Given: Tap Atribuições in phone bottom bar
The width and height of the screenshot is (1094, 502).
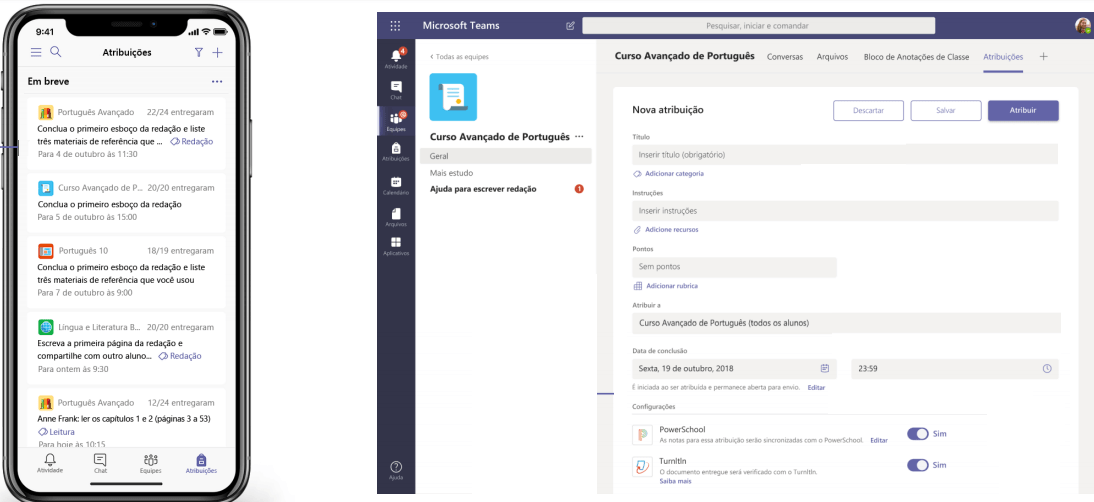Looking at the screenshot, I should pos(201,464).
